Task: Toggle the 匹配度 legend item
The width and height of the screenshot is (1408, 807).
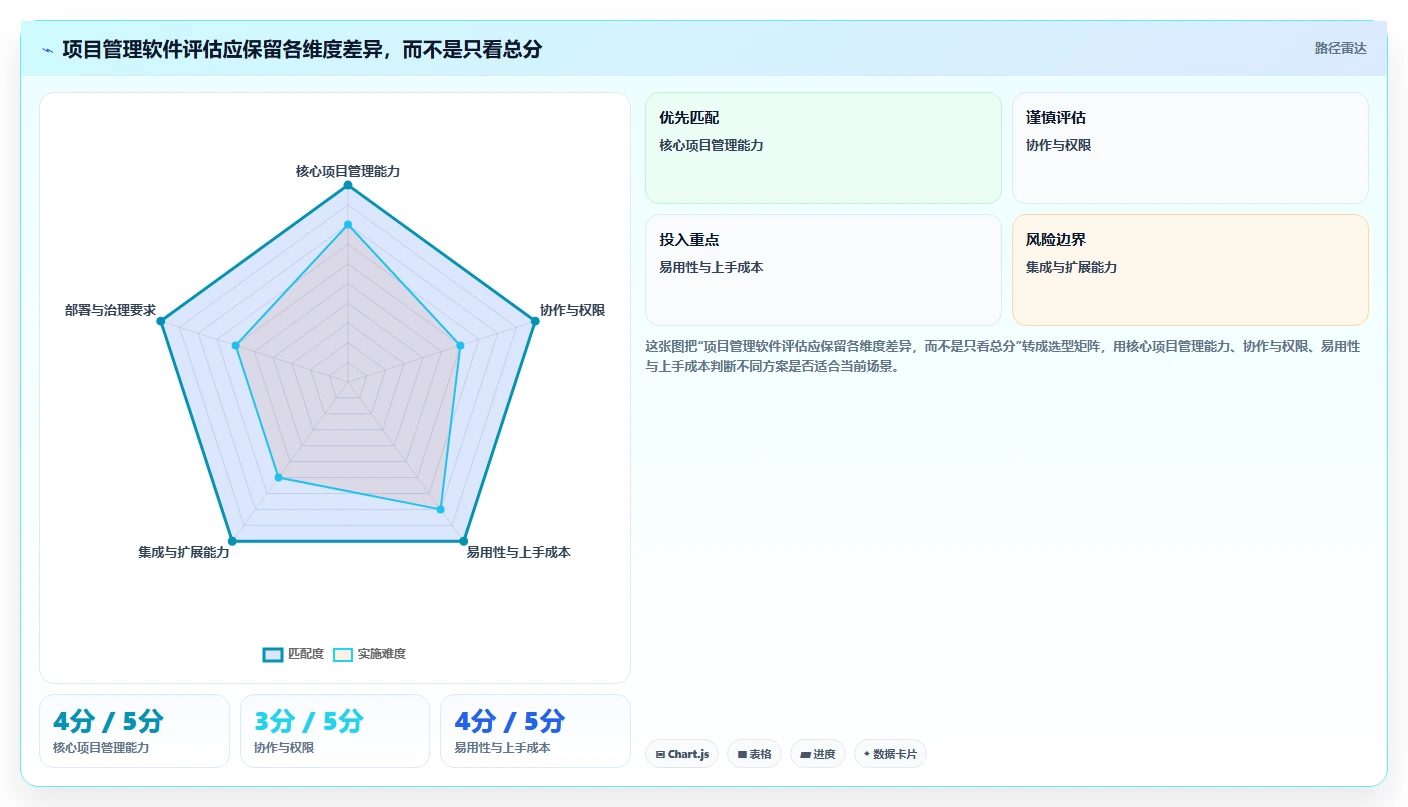Action: pos(293,654)
